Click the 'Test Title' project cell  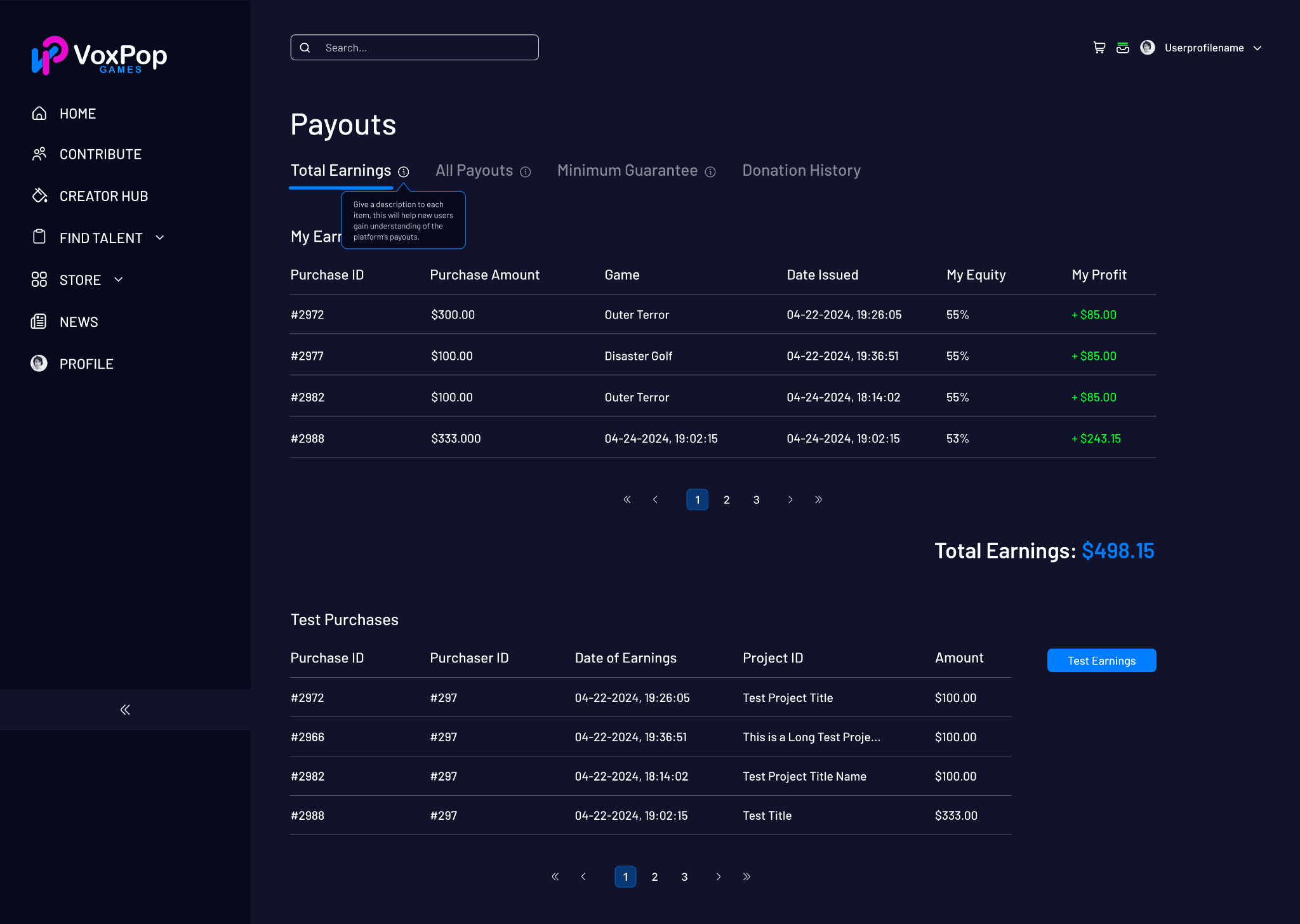(x=767, y=815)
